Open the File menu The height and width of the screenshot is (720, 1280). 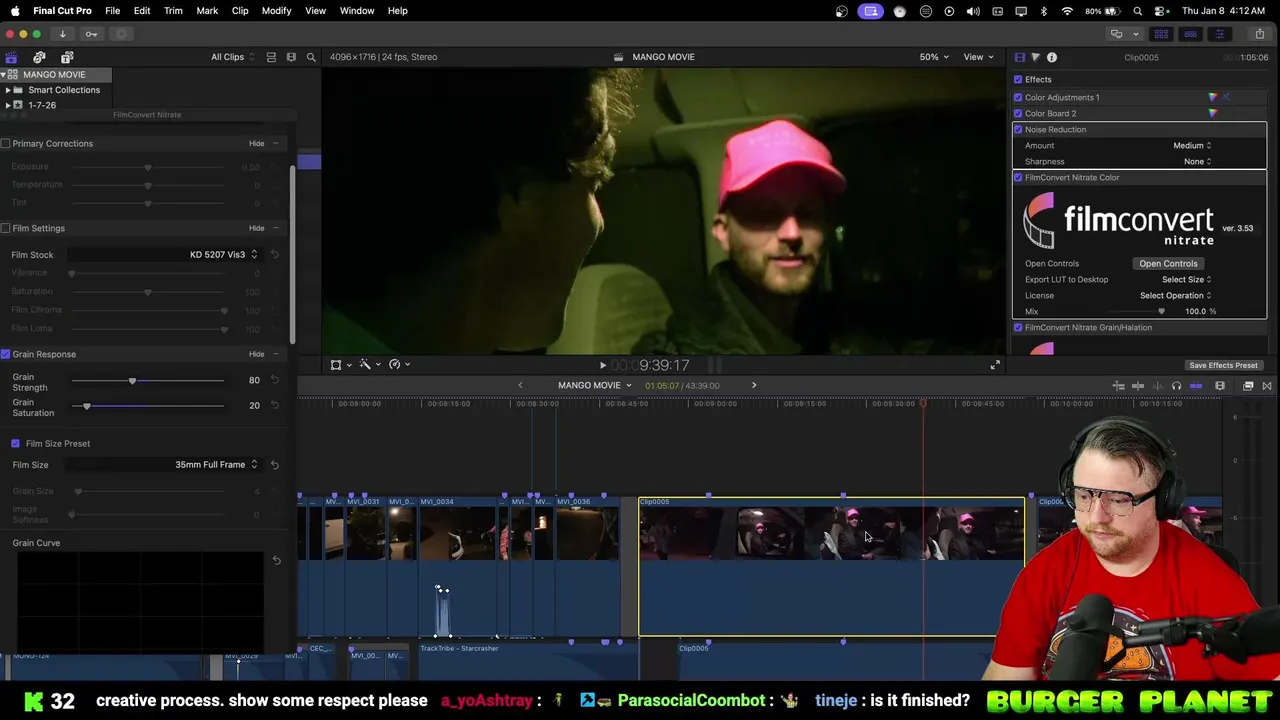(112, 11)
